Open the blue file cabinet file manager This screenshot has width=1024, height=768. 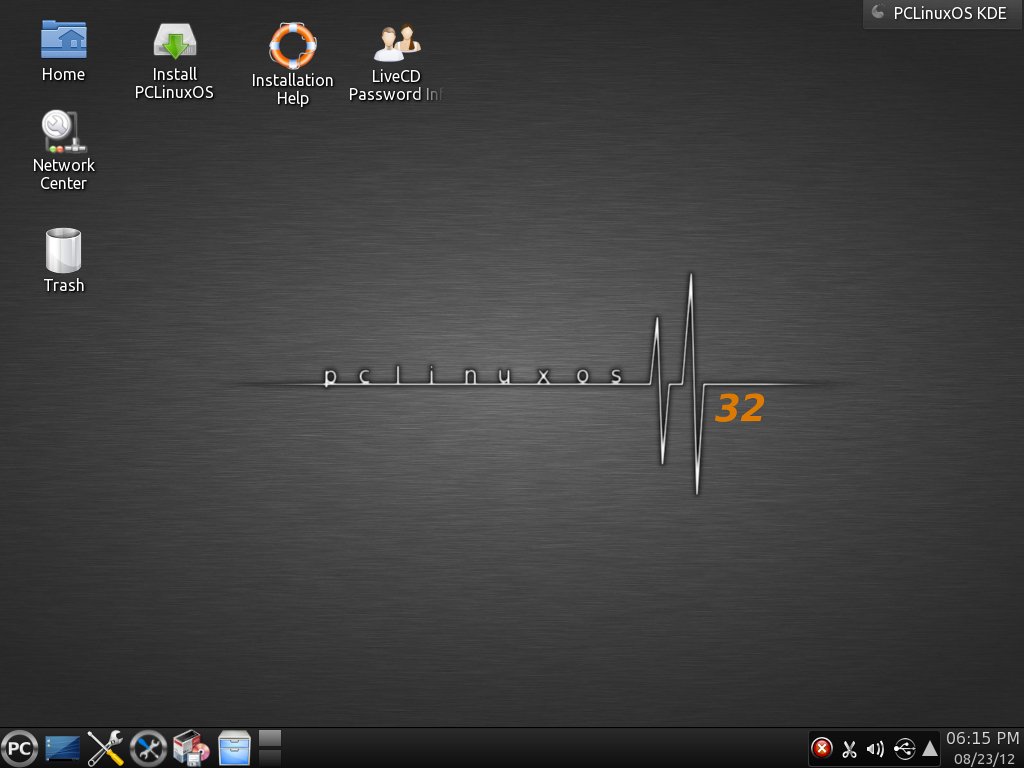coord(234,748)
